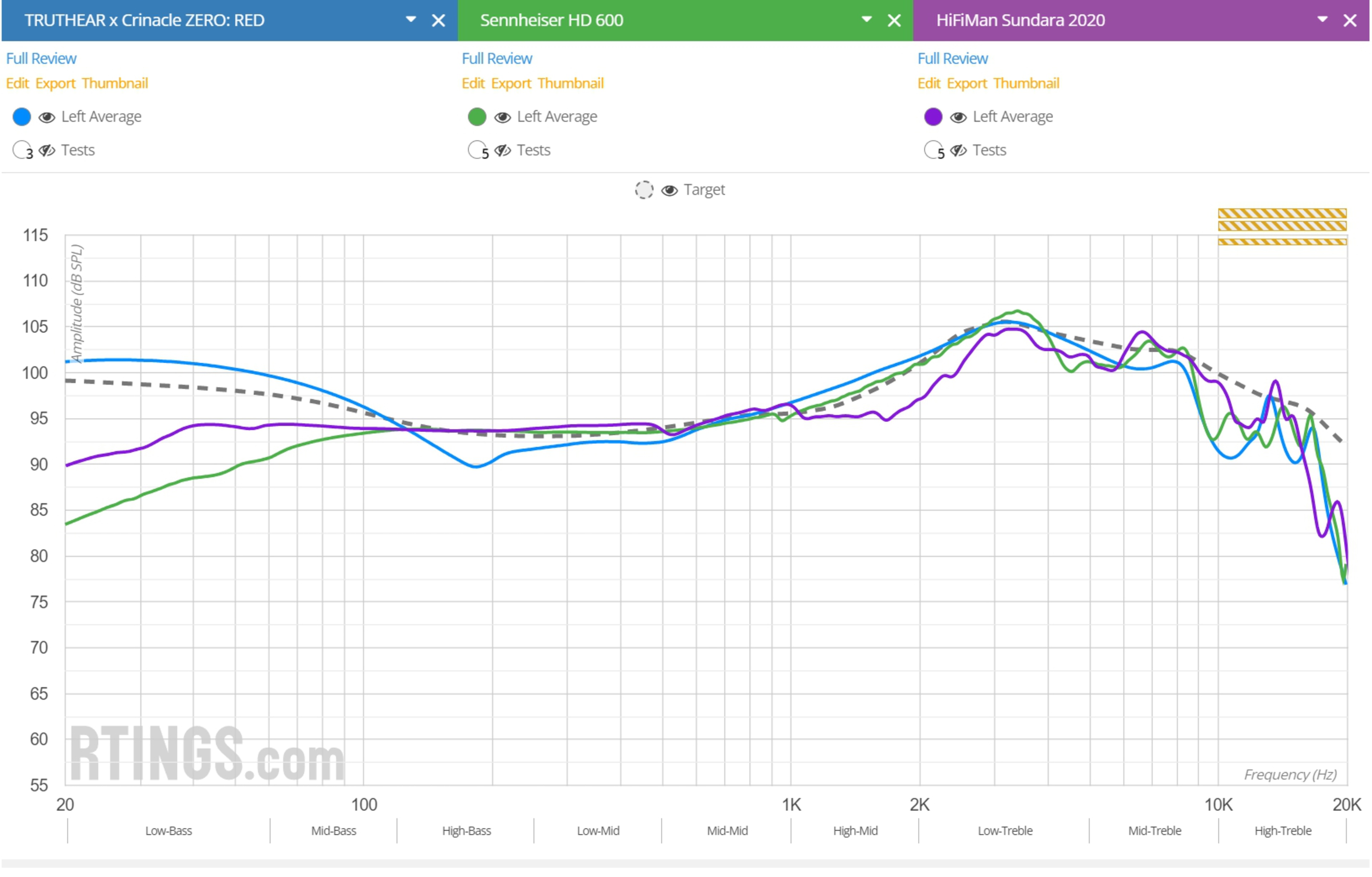
Task: Click Thumbnail under Sennheiser HD 600
Action: (x=570, y=83)
